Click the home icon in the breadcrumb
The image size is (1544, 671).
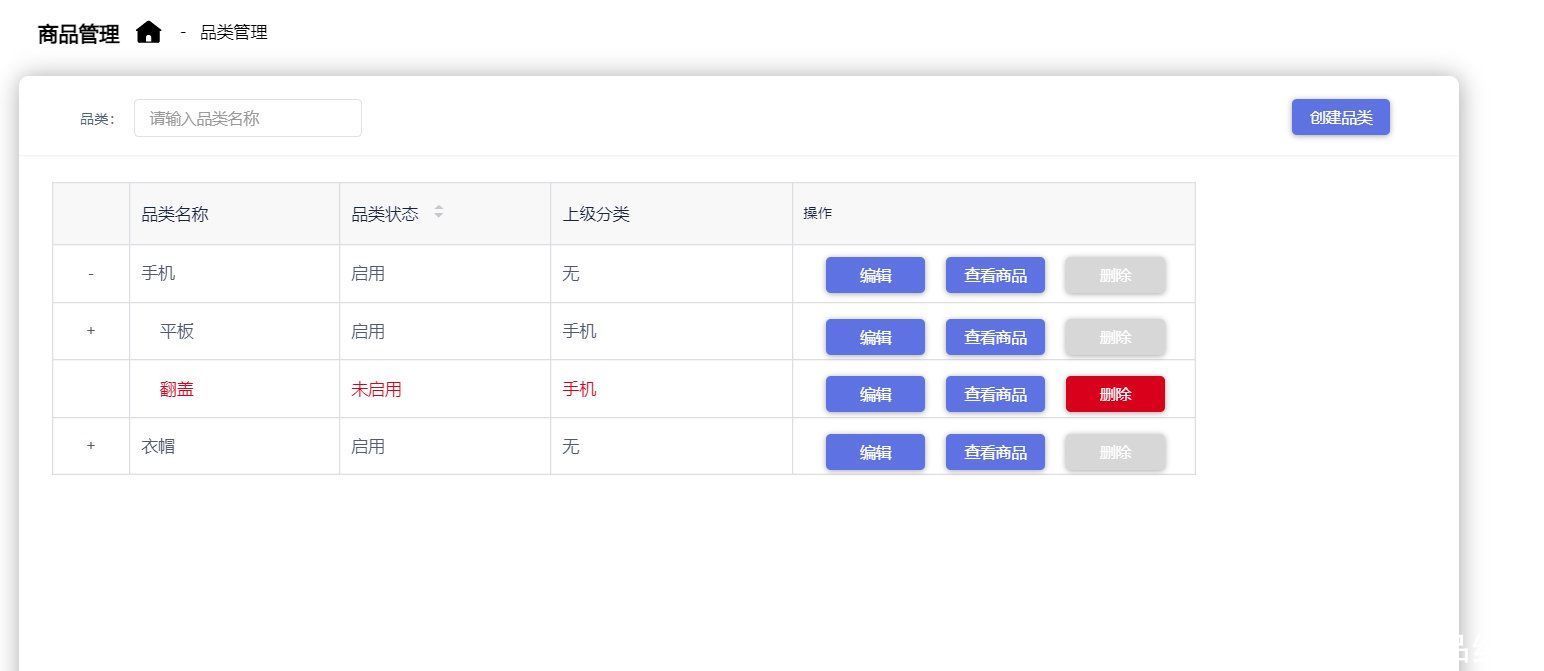point(148,32)
